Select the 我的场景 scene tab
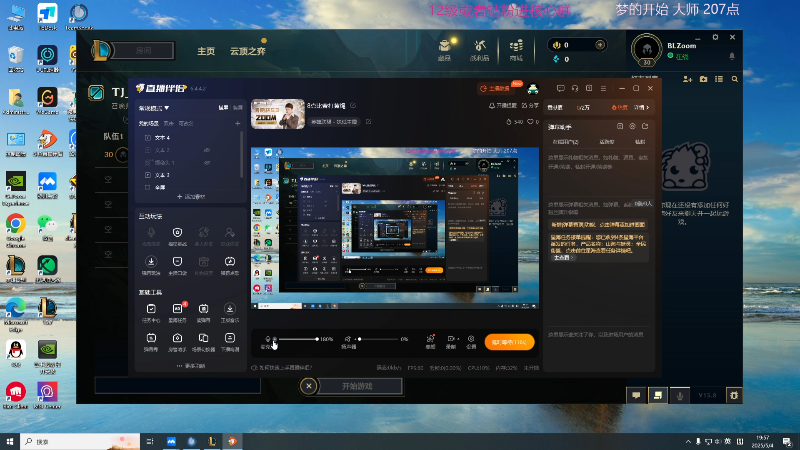The width and height of the screenshot is (800, 450). click(x=148, y=123)
